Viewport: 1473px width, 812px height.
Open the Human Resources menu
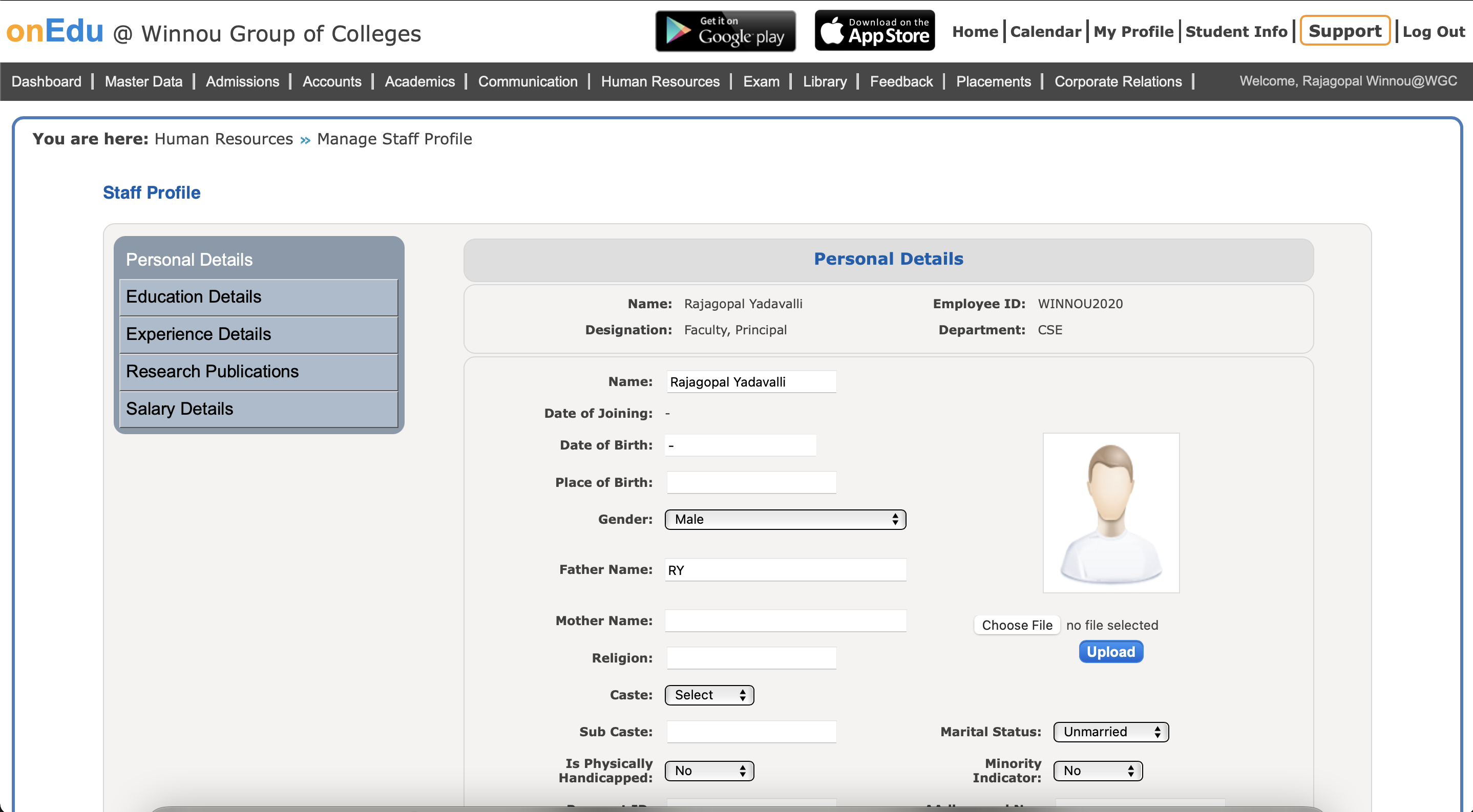click(x=660, y=82)
